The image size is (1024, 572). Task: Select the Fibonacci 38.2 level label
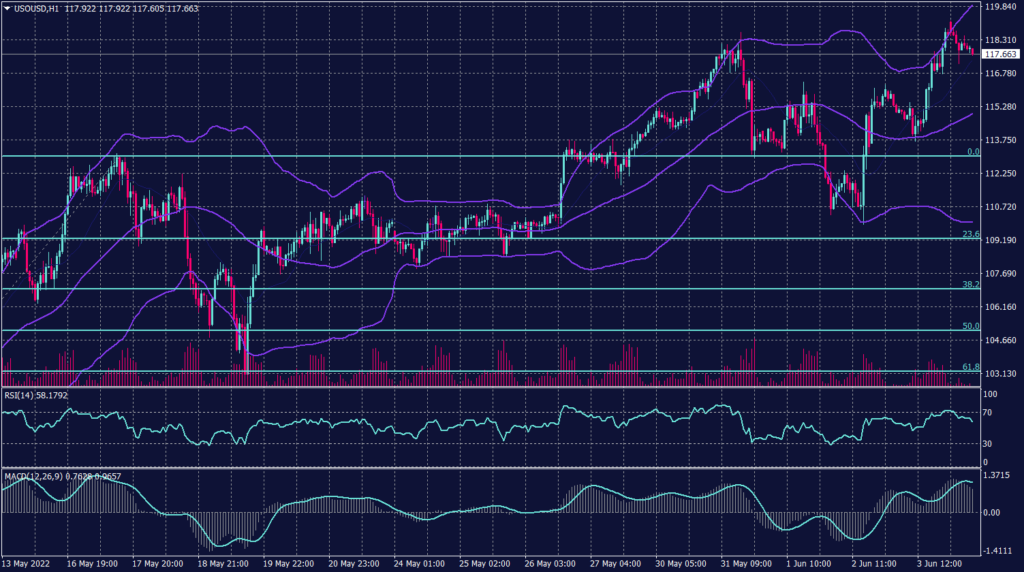[x=969, y=285]
